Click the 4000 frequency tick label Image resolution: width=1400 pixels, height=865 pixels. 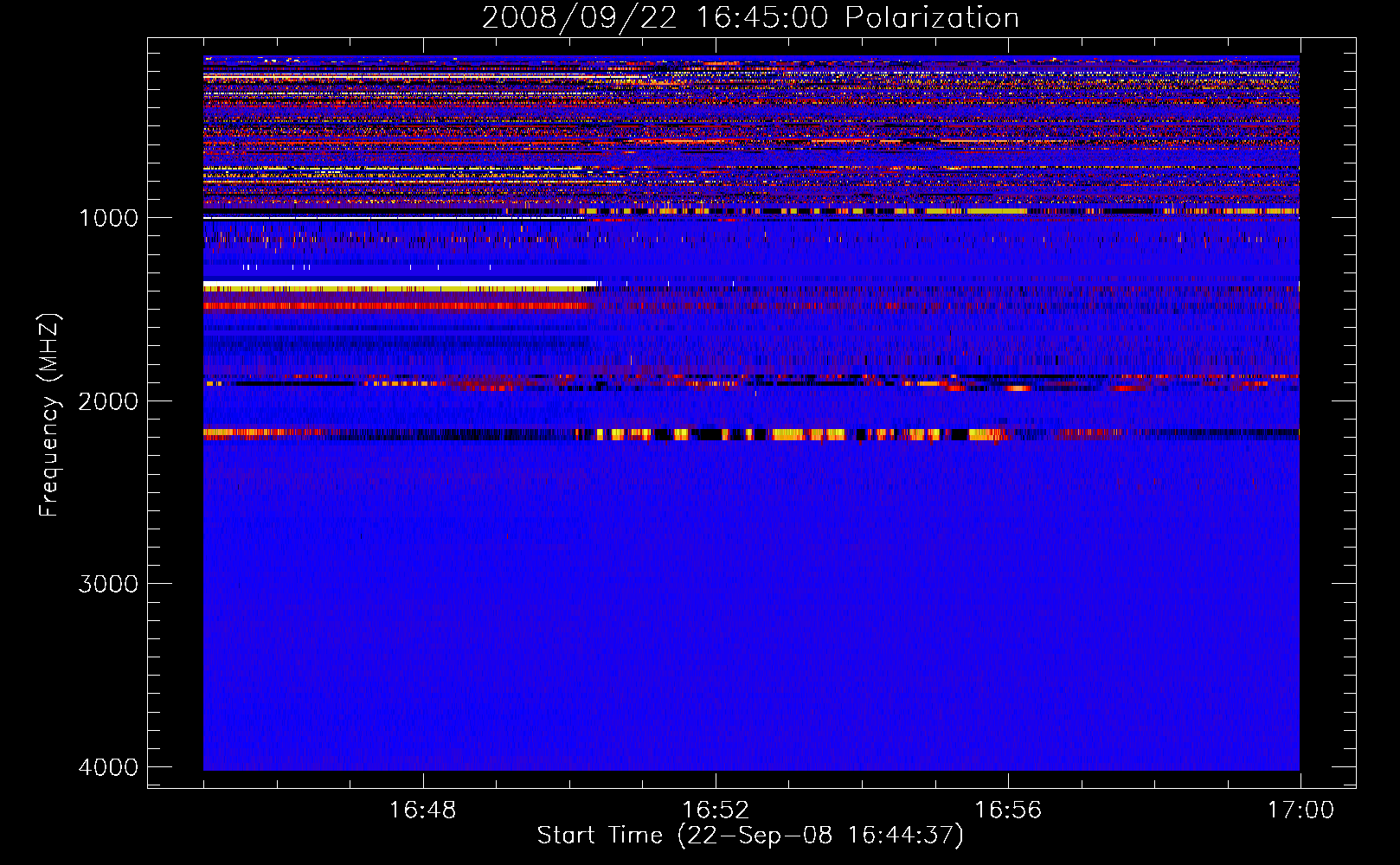click(108, 767)
